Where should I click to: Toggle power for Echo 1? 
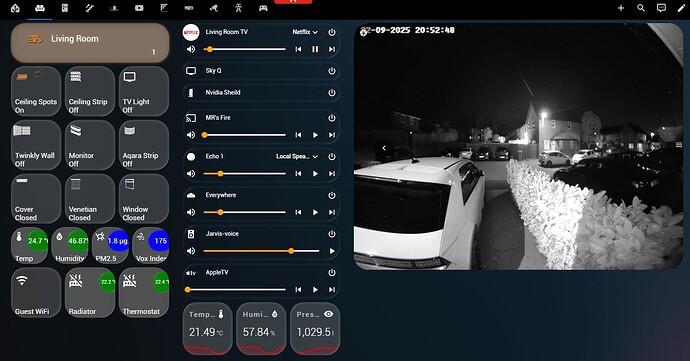pyautogui.click(x=332, y=157)
